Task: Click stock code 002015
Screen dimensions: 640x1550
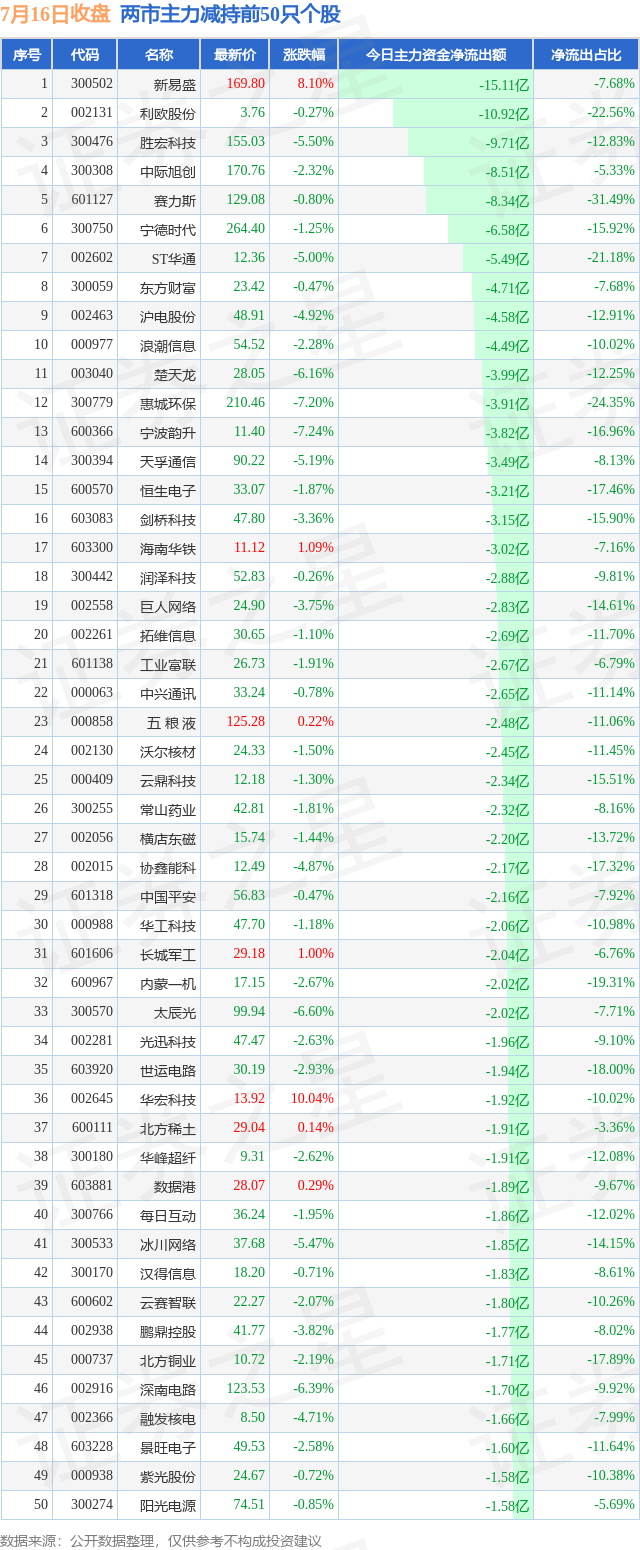Action: tap(91, 868)
